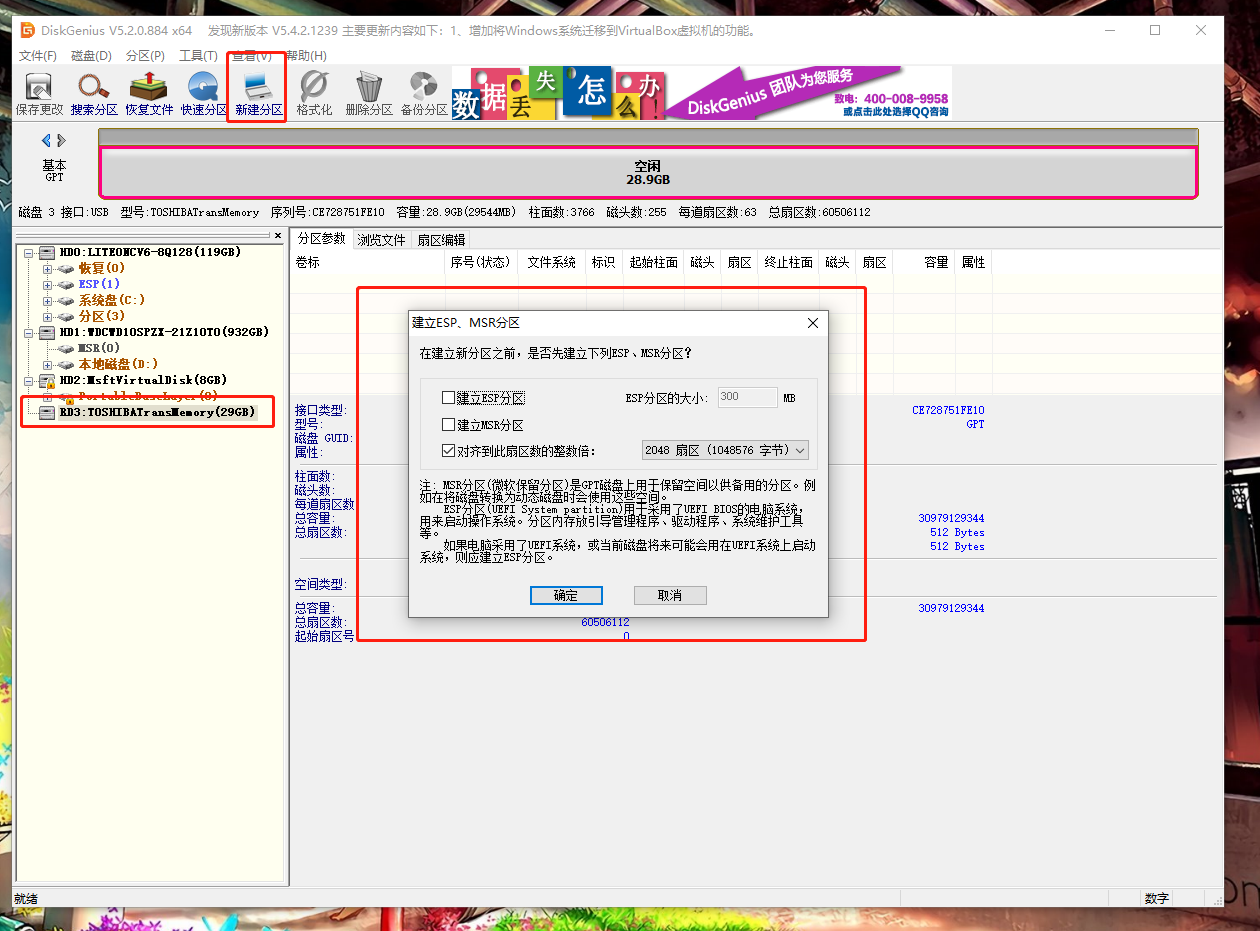Image resolution: width=1260 pixels, height=931 pixels.
Task: Open the 2048 扇区 alignment dropdown
Action: tap(725, 451)
